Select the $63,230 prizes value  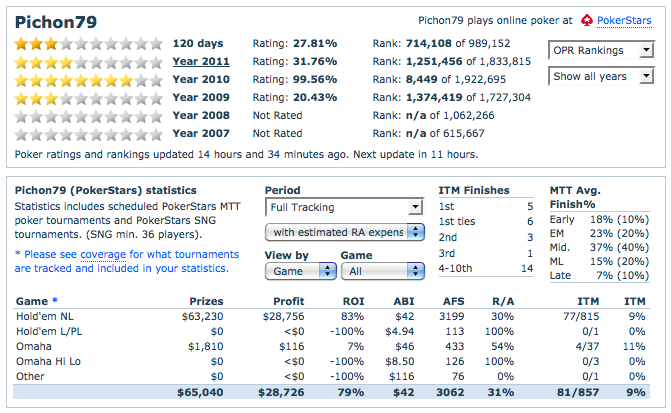coord(202,316)
